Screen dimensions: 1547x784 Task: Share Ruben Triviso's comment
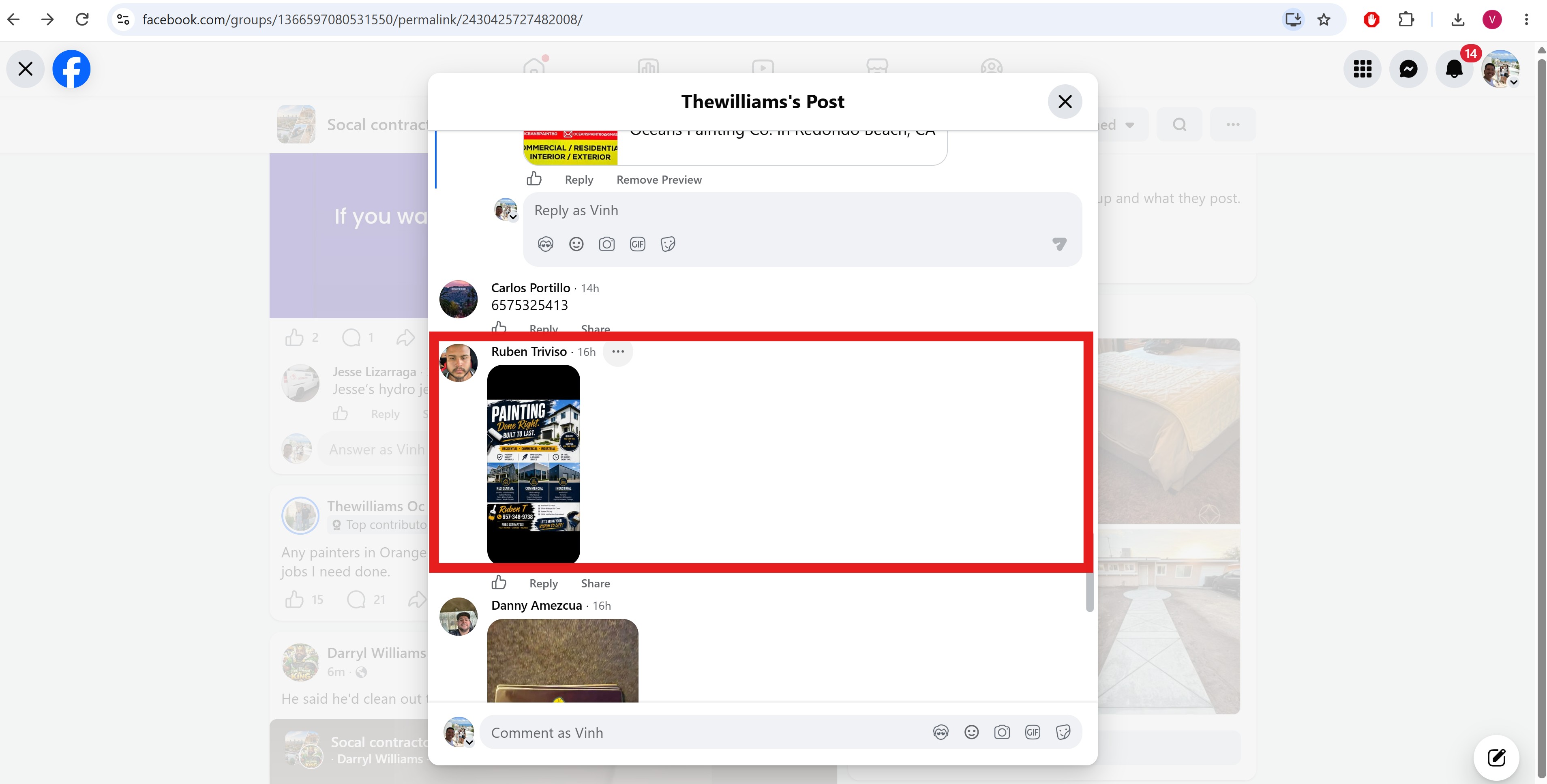click(x=595, y=583)
